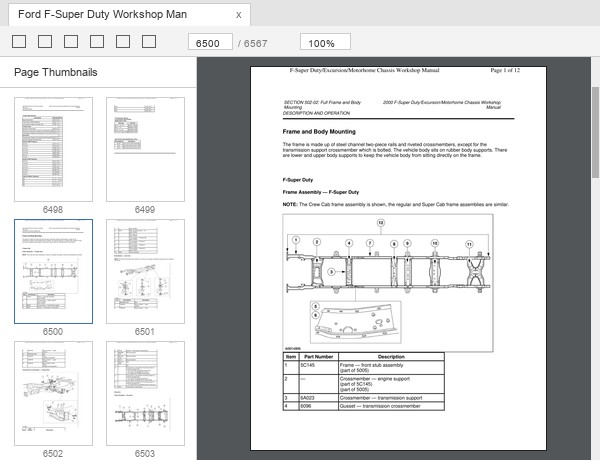Screen dimensions: 600x460
Task: Select the Ford F-Super Duty Workshop Man tab
Action: point(129,15)
